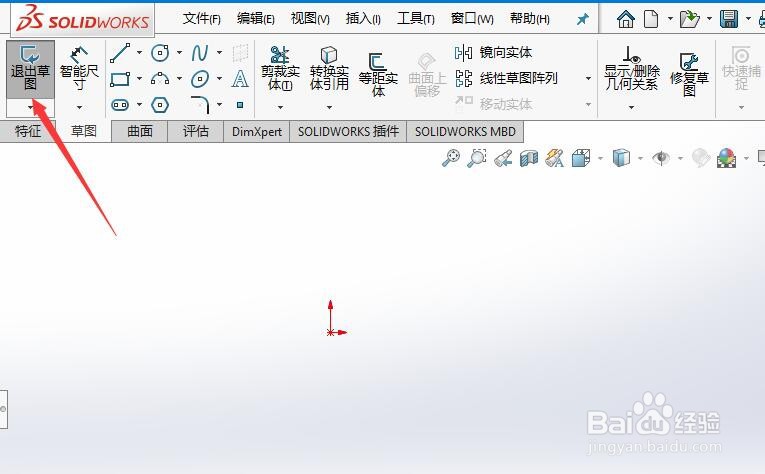Expand the Convert Entities dropdown arrow
This screenshot has height=474, width=765.
[x=329, y=107]
